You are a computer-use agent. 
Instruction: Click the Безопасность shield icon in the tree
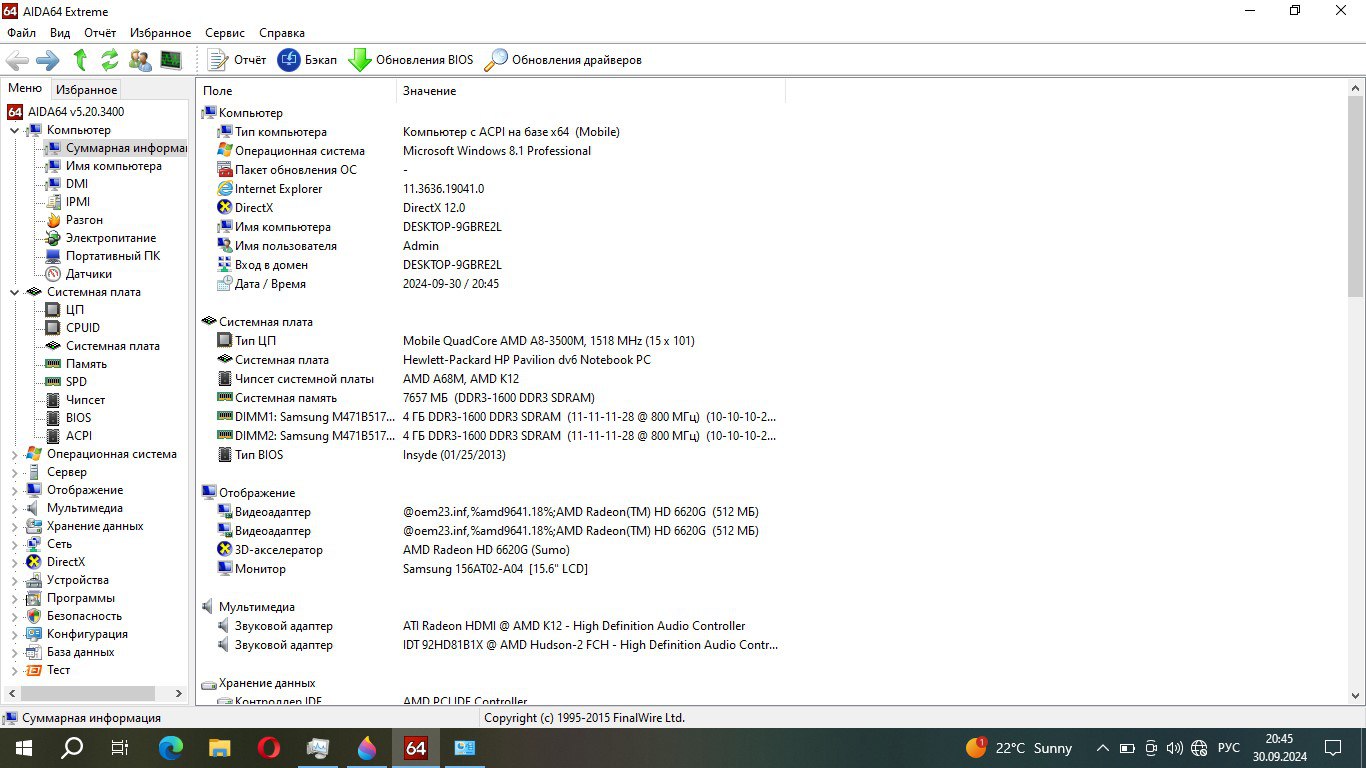[x=34, y=616]
